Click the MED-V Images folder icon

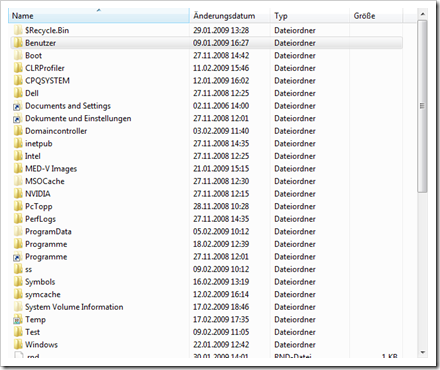click(x=18, y=169)
